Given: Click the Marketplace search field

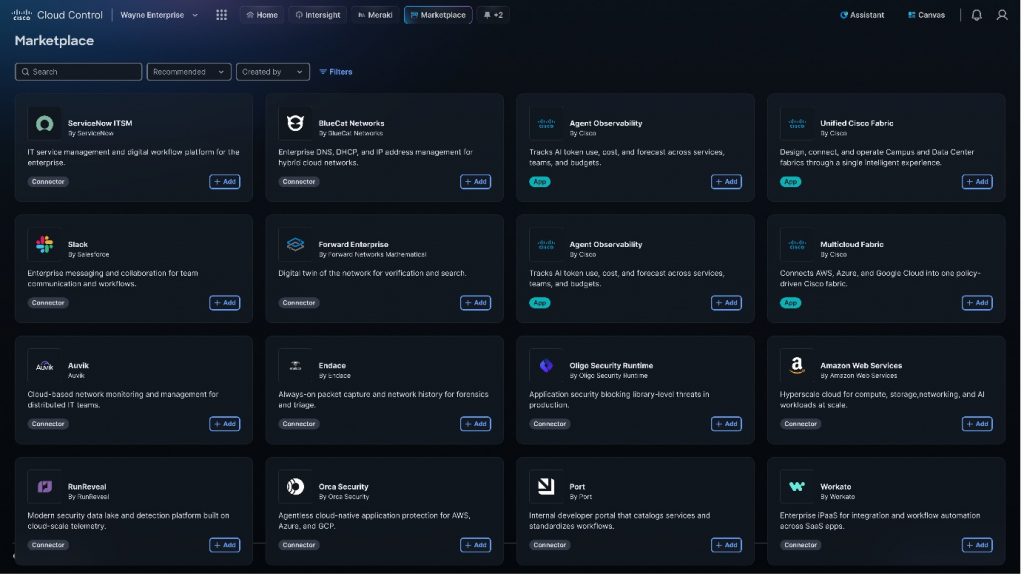Looking at the screenshot, I should pyautogui.click(x=78, y=72).
